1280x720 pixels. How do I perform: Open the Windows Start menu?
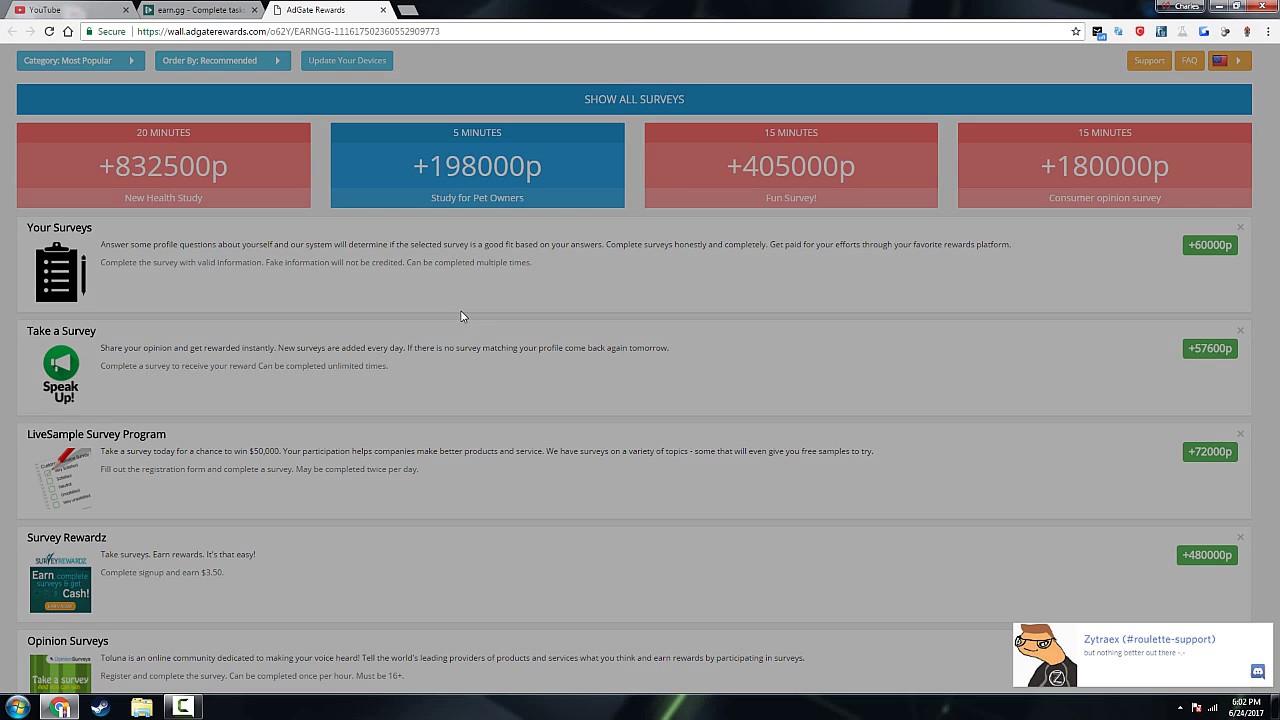[17, 708]
